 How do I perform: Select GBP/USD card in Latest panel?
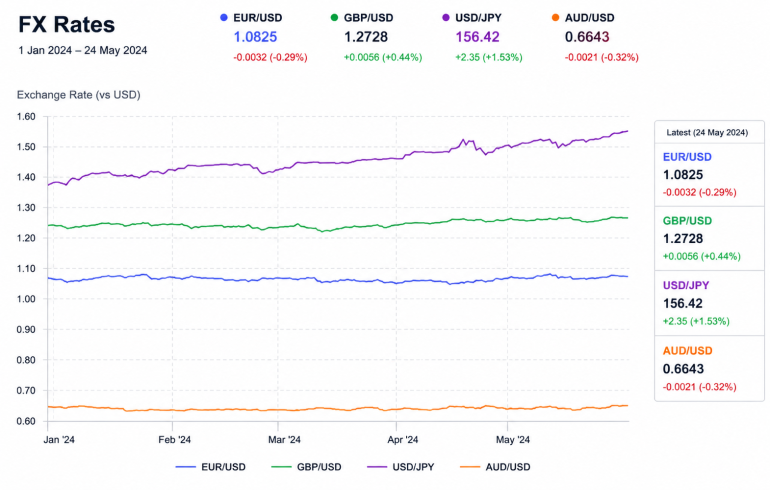[x=709, y=239]
